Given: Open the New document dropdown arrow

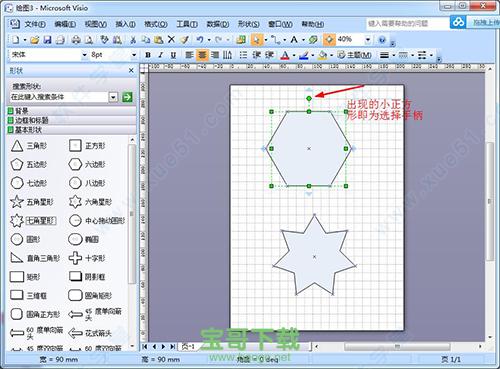Looking at the screenshot, I should pyautogui.click(x=25, y=40).
